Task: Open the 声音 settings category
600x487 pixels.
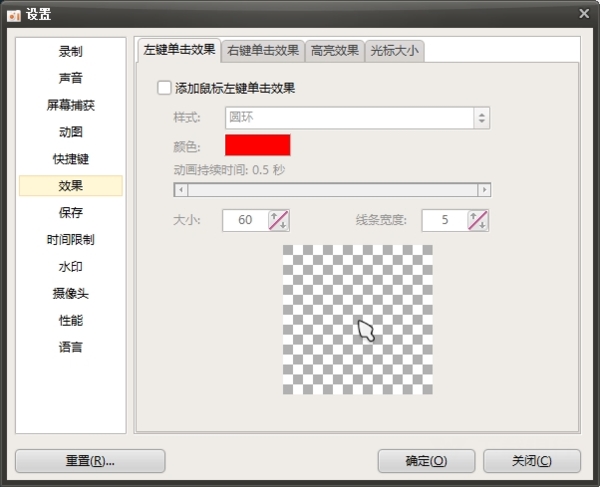Action: coord(71,78)
